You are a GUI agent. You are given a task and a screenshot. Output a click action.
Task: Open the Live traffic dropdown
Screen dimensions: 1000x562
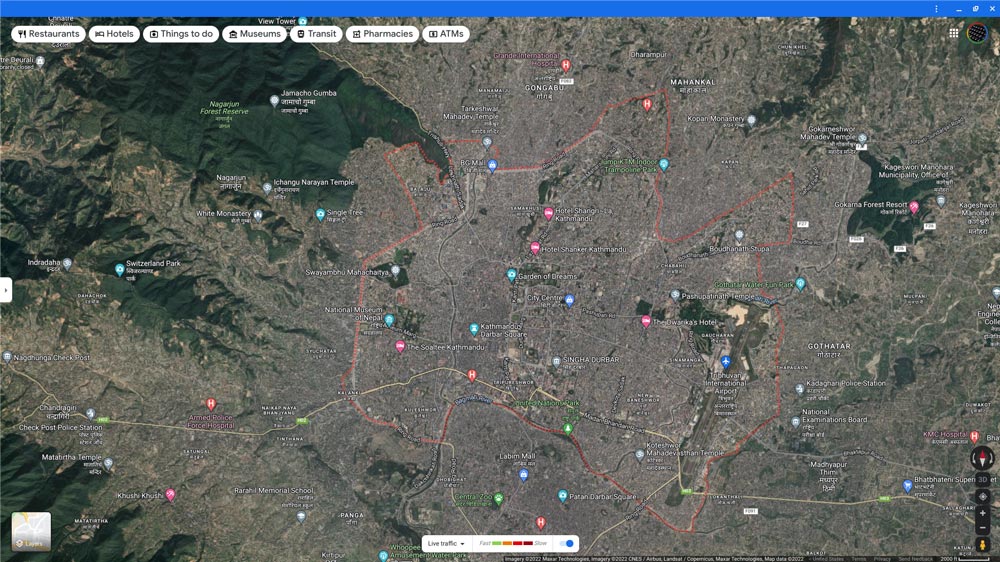(446, 544)
